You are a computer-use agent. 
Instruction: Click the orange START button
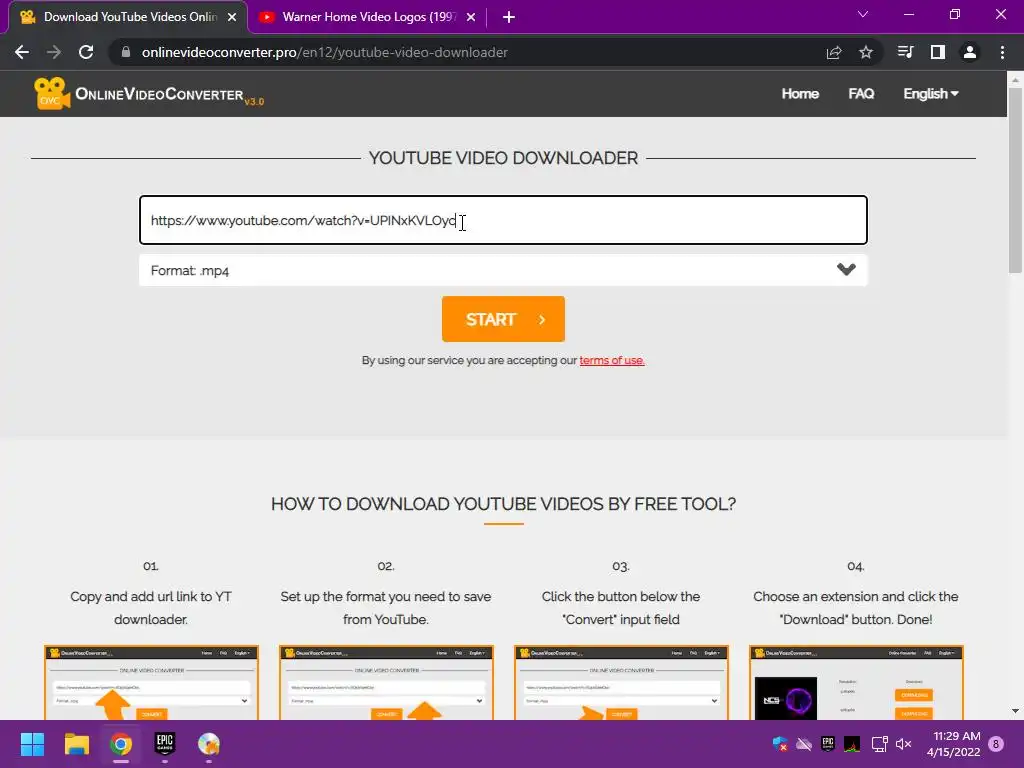(503, 319)
